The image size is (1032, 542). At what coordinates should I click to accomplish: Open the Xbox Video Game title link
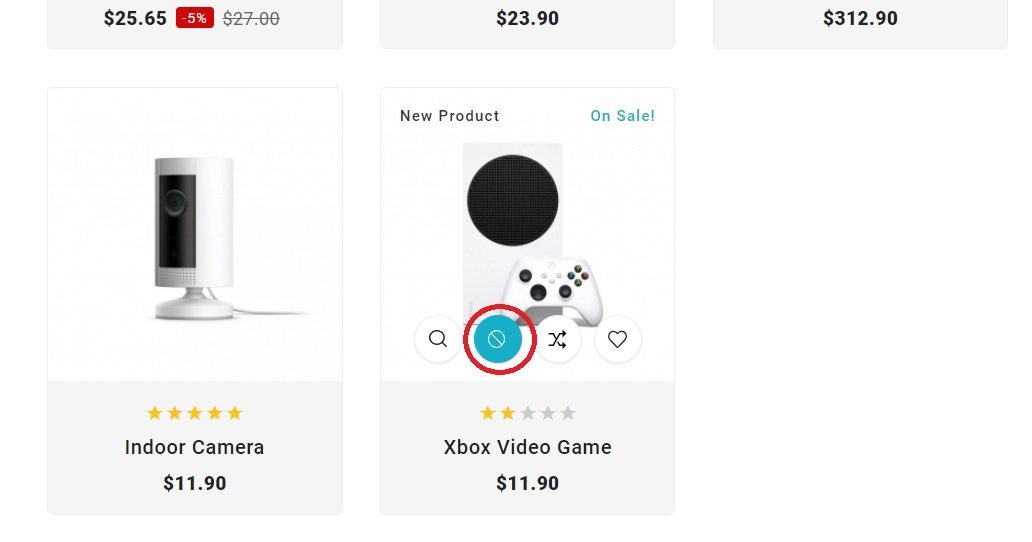coord(527,447)
